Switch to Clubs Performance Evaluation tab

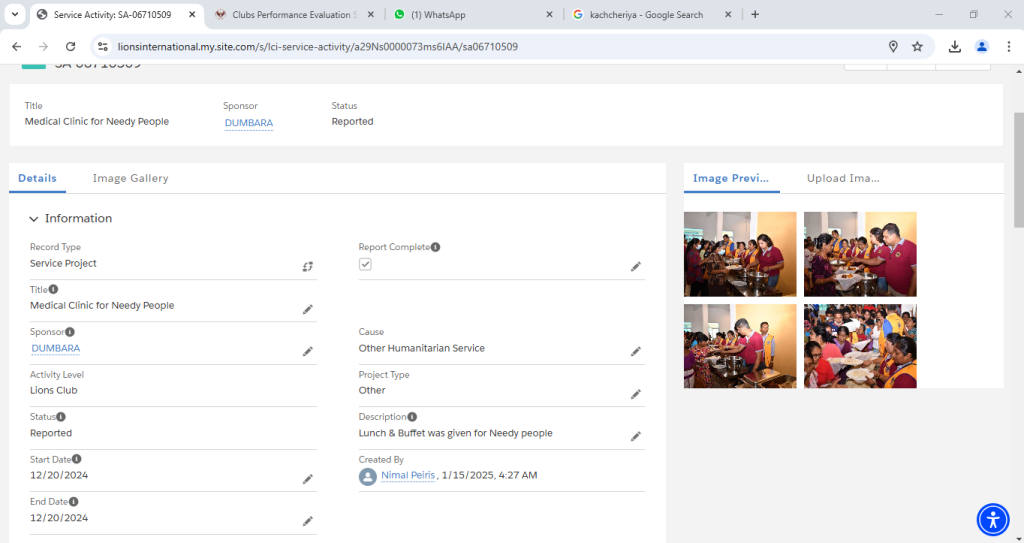[294, 14]
